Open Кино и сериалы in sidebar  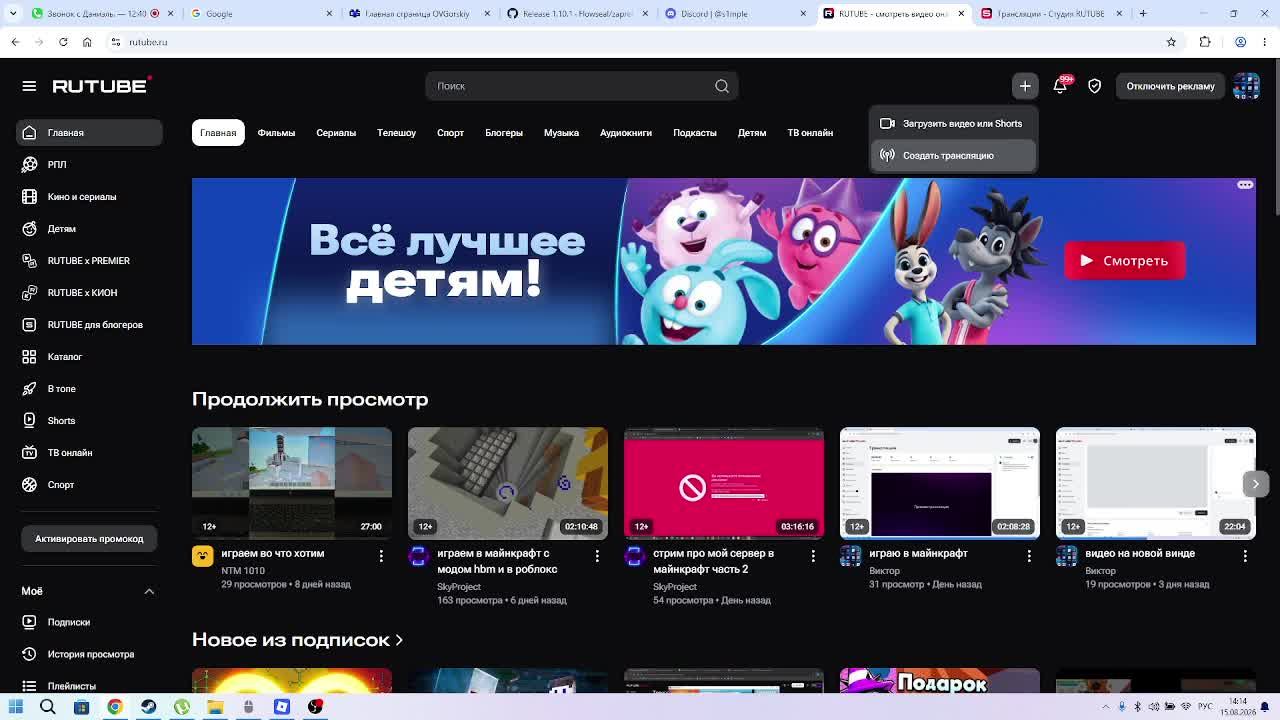[89, 197]
